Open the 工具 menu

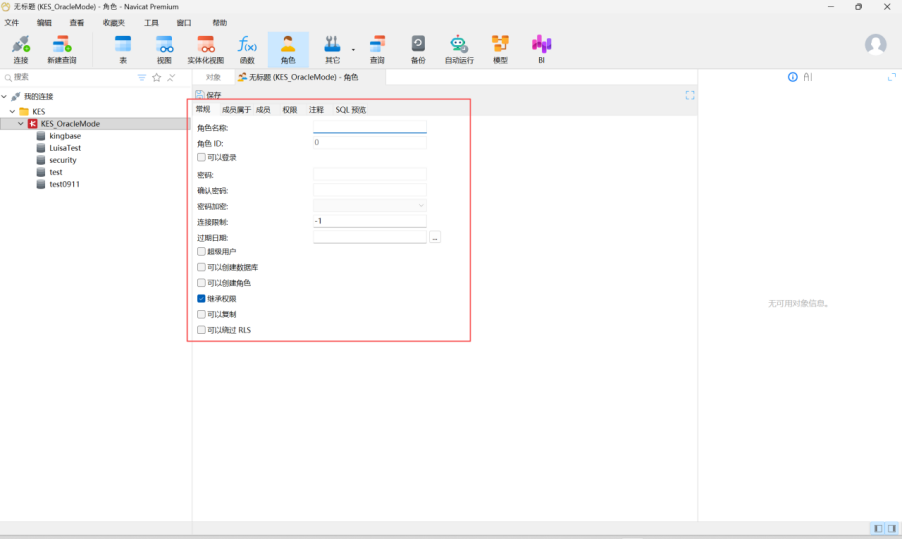tap(151, 22)
